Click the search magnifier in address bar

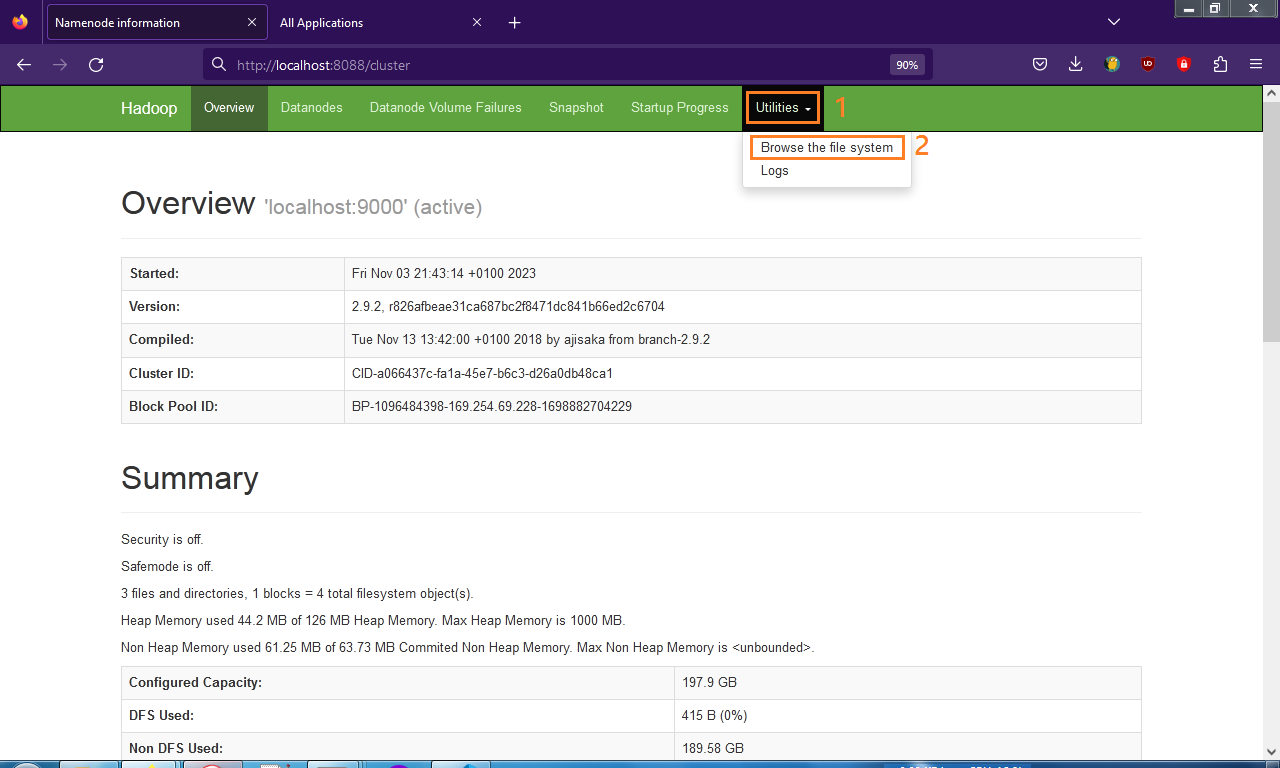[219, 65]
